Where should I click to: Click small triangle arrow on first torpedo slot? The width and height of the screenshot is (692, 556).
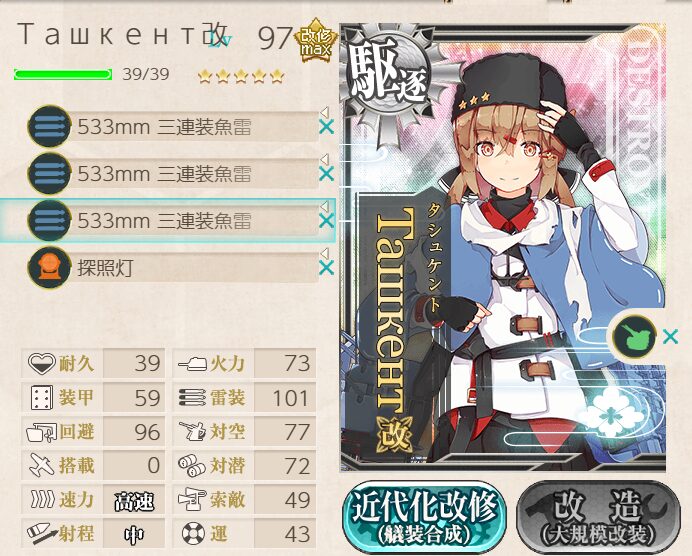pos(325,111)
